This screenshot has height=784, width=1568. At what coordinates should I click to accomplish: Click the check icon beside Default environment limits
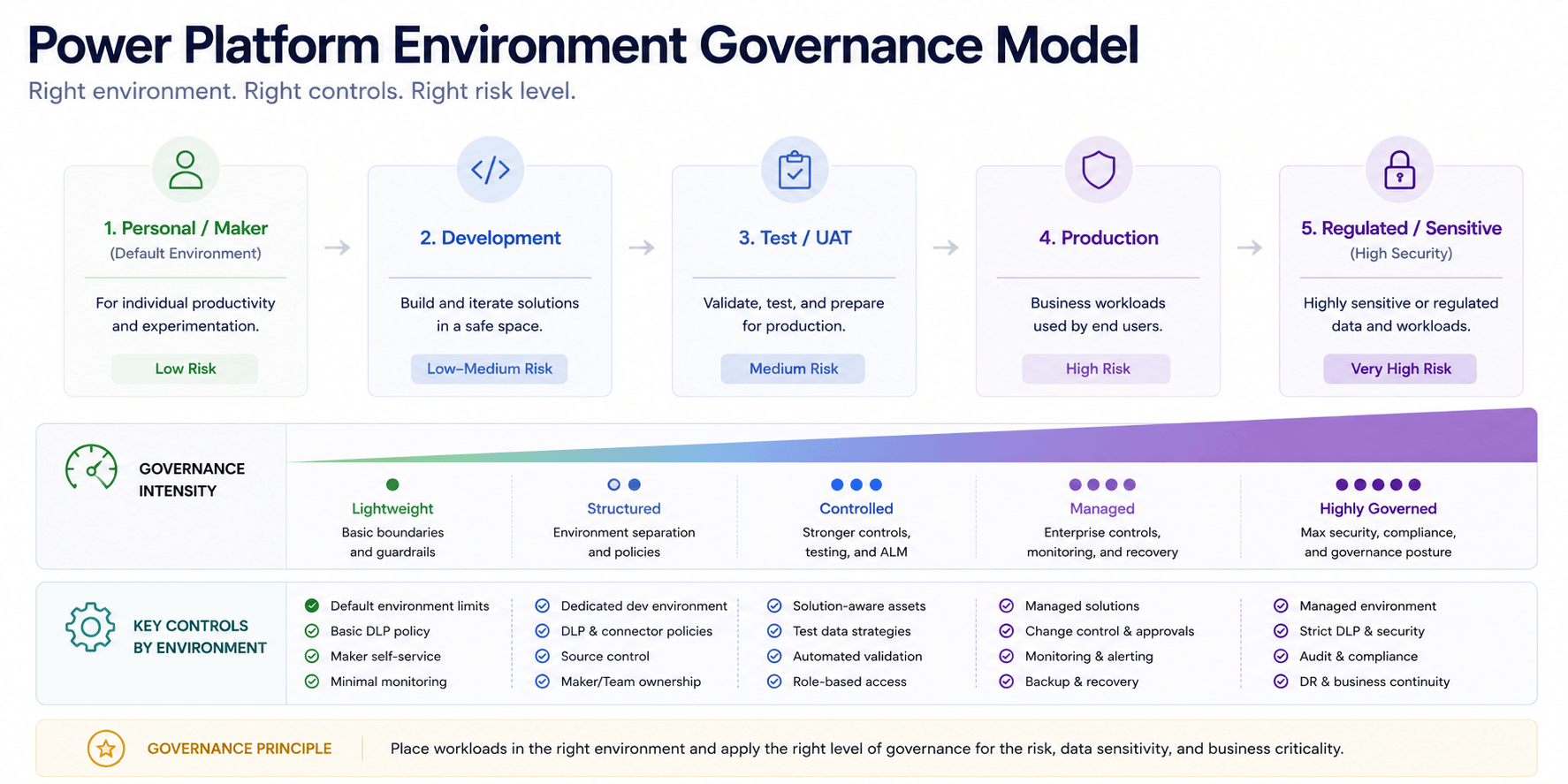pos(312,605)
